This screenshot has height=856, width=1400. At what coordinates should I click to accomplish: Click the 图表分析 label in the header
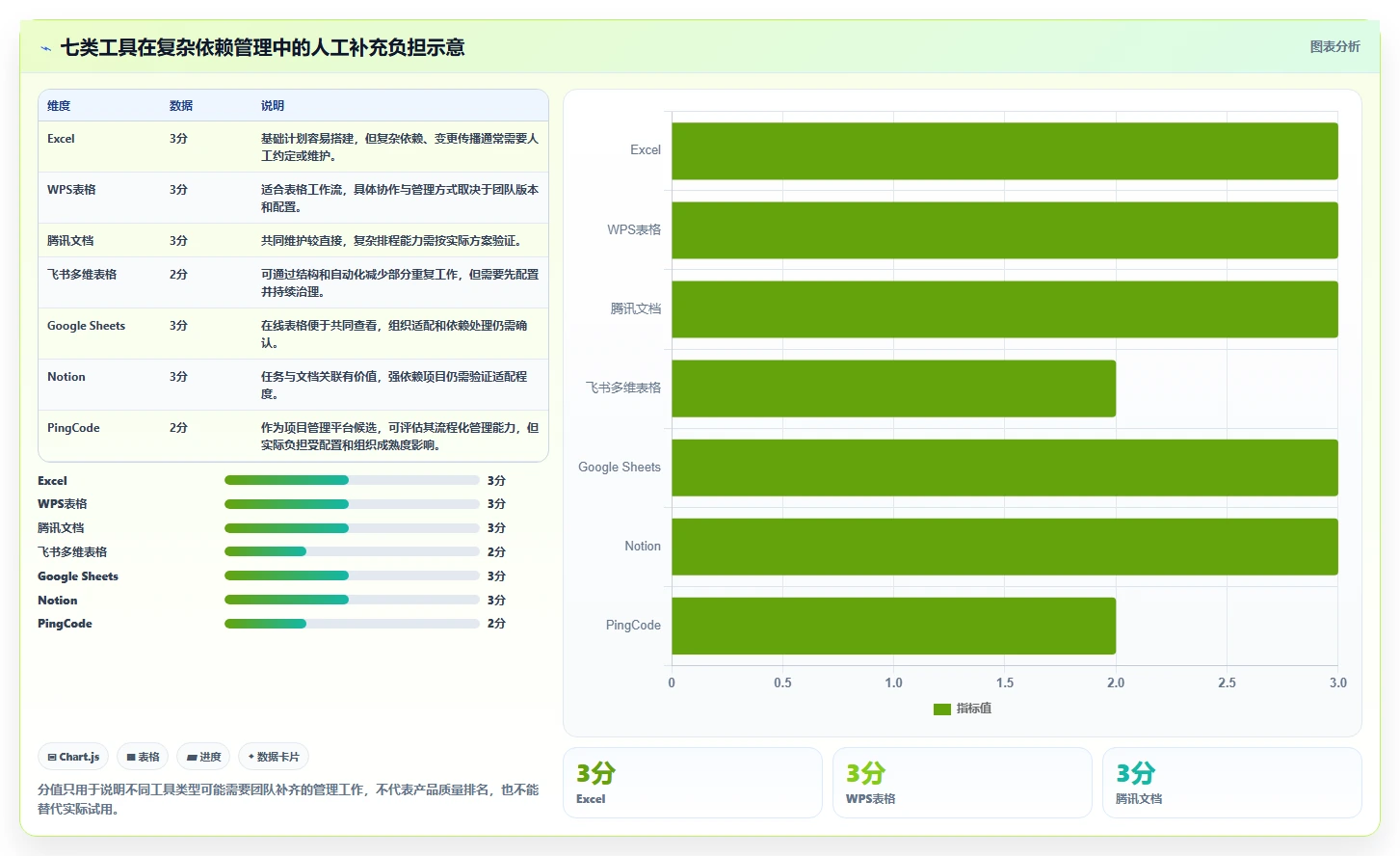1334,46
